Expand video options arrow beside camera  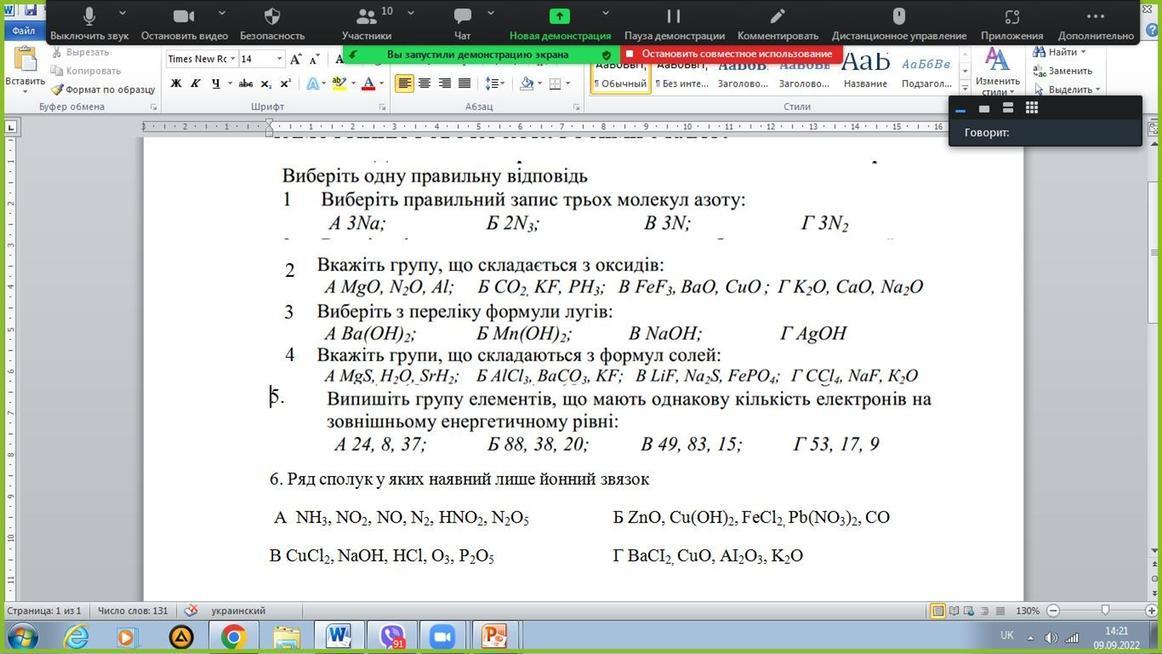point(222,13)
